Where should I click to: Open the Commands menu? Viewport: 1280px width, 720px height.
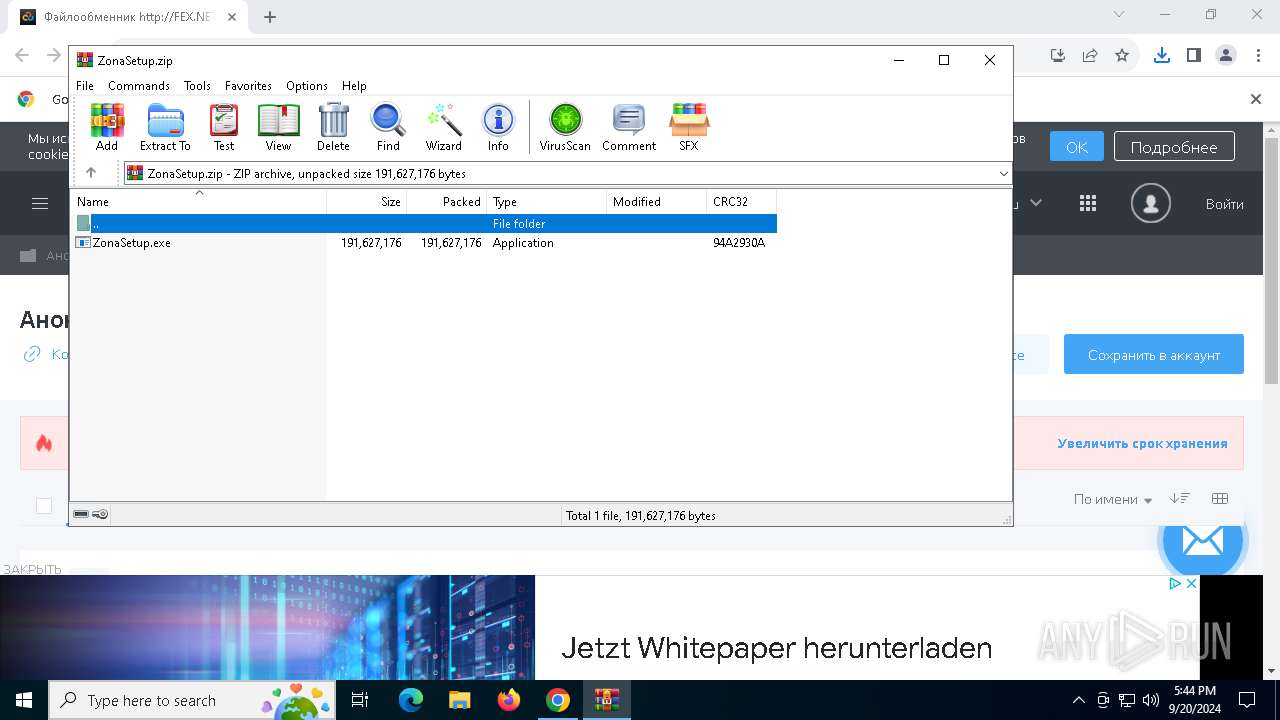(139, 86)
